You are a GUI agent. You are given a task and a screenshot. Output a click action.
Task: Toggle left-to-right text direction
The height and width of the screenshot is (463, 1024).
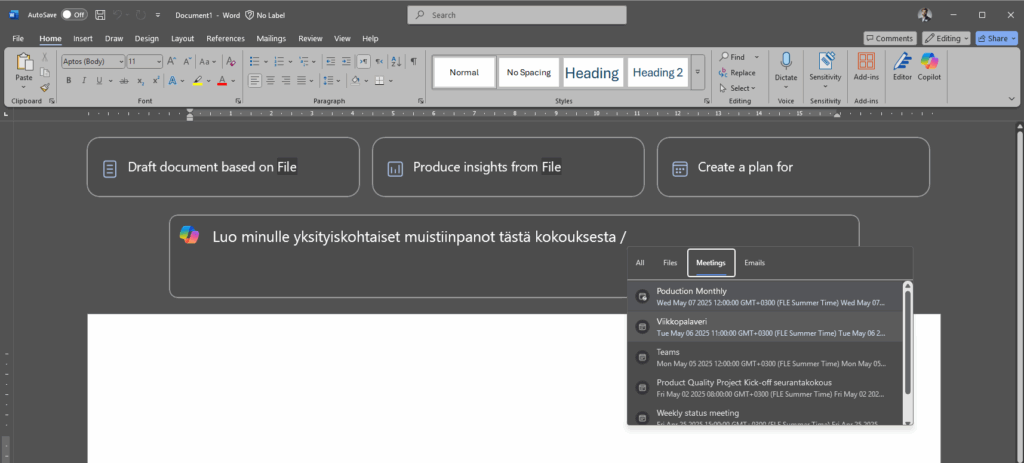point(363,61)
